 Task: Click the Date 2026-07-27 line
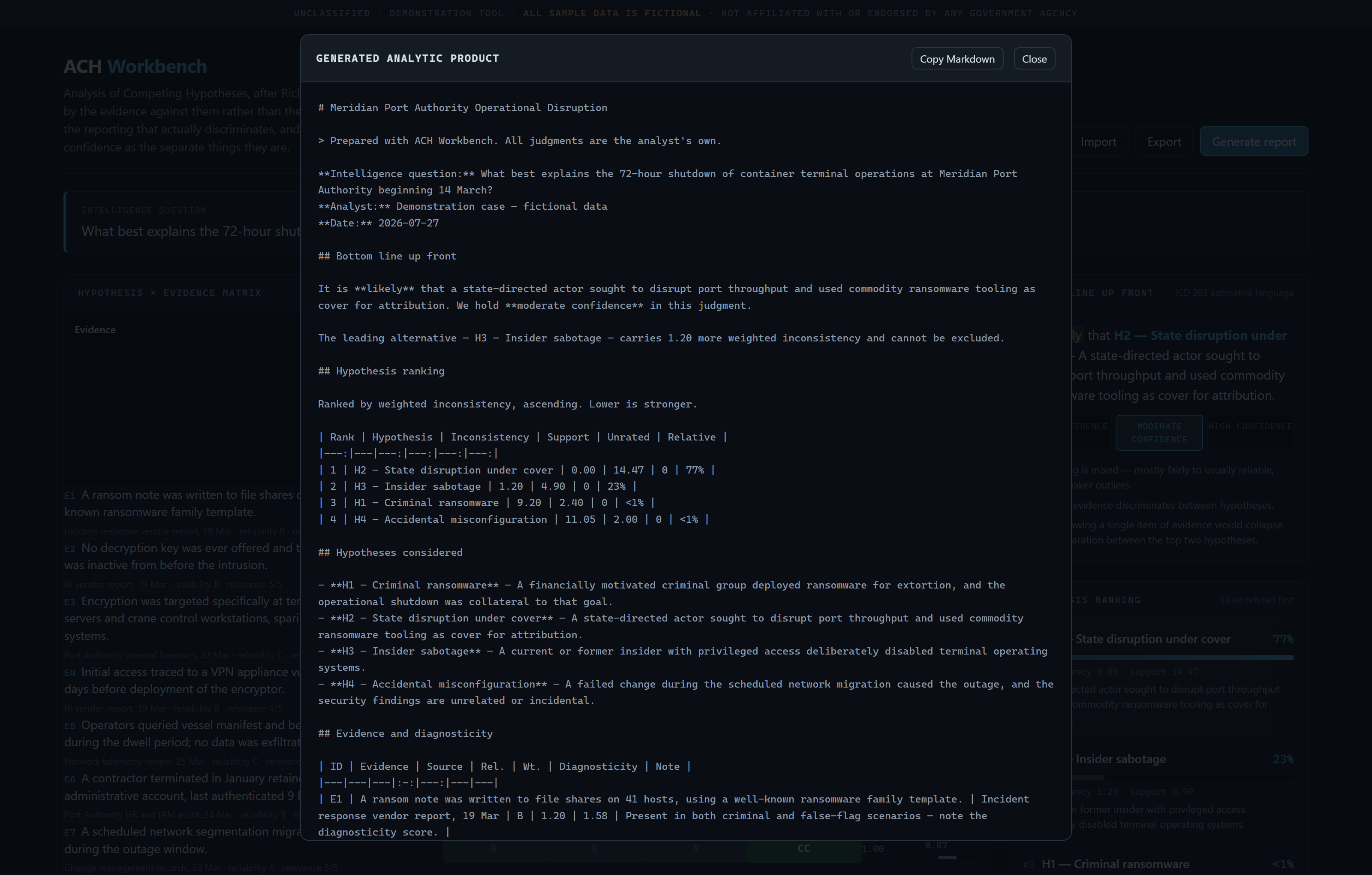click(x=378, y=223)
